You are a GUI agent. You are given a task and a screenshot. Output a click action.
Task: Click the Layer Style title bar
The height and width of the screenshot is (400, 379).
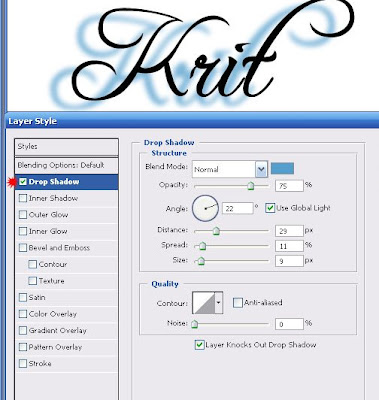(192, 121)
